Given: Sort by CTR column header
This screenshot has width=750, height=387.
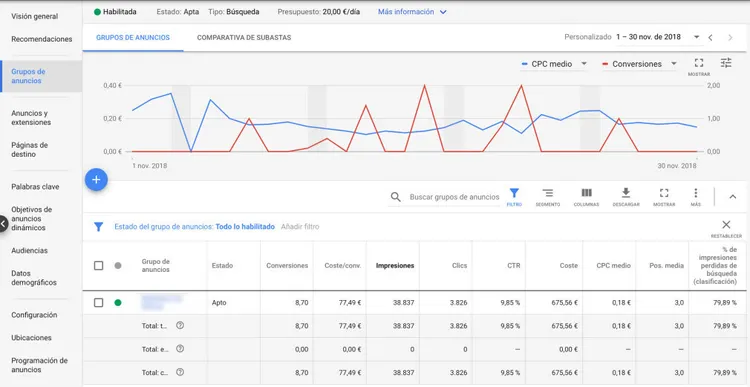Looking at the screenshot, I should 514,265.
